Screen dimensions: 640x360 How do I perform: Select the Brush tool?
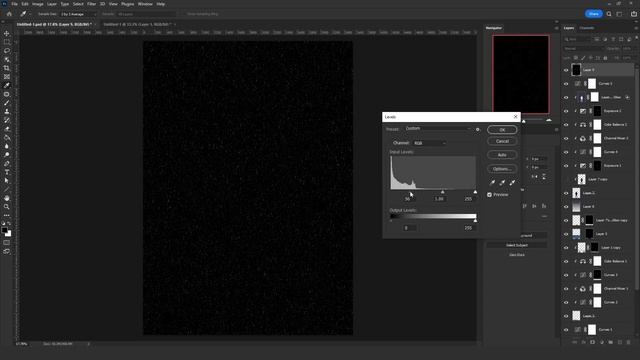(x=7, y=103)
